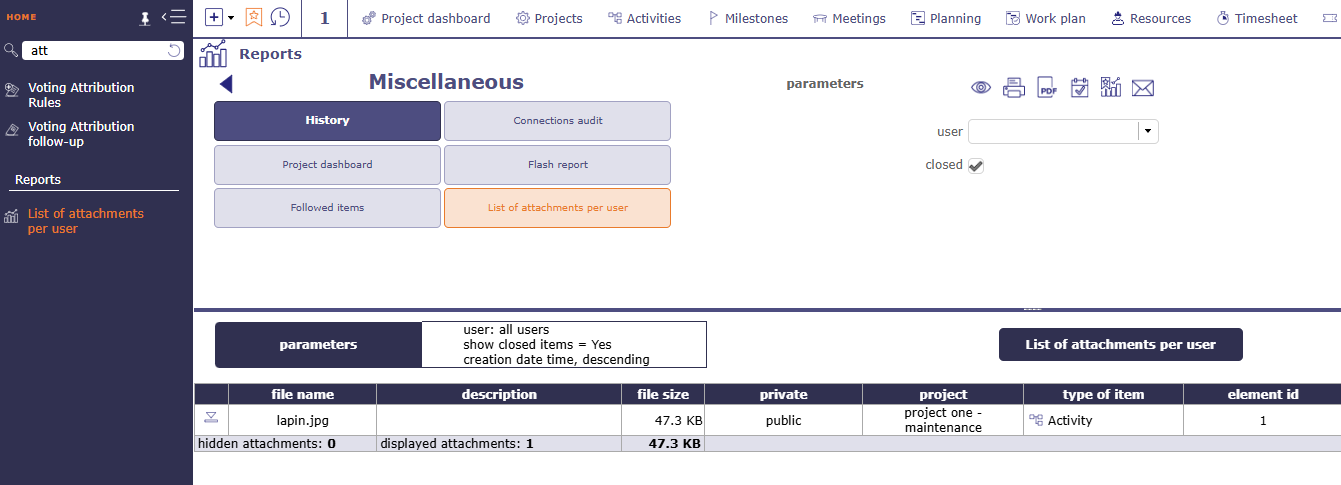Go back using the arrow beside Miscellaneous
The height and width of the screenshot is (485, 1341).
(x=226, y=84)
